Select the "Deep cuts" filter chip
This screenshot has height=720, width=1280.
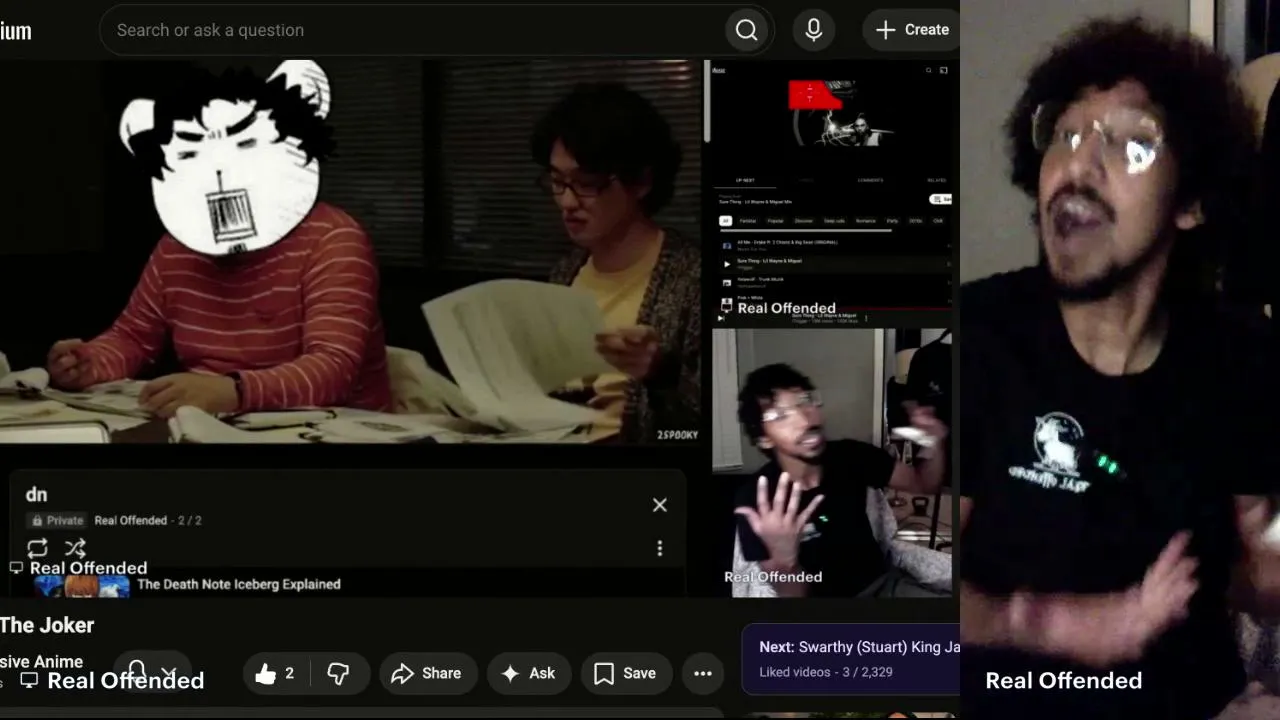point(834,221)
